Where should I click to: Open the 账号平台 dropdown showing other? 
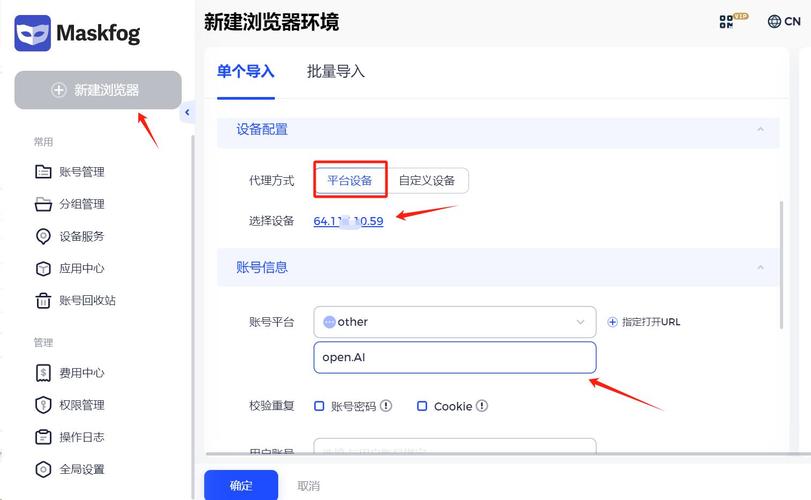[455, 322]
